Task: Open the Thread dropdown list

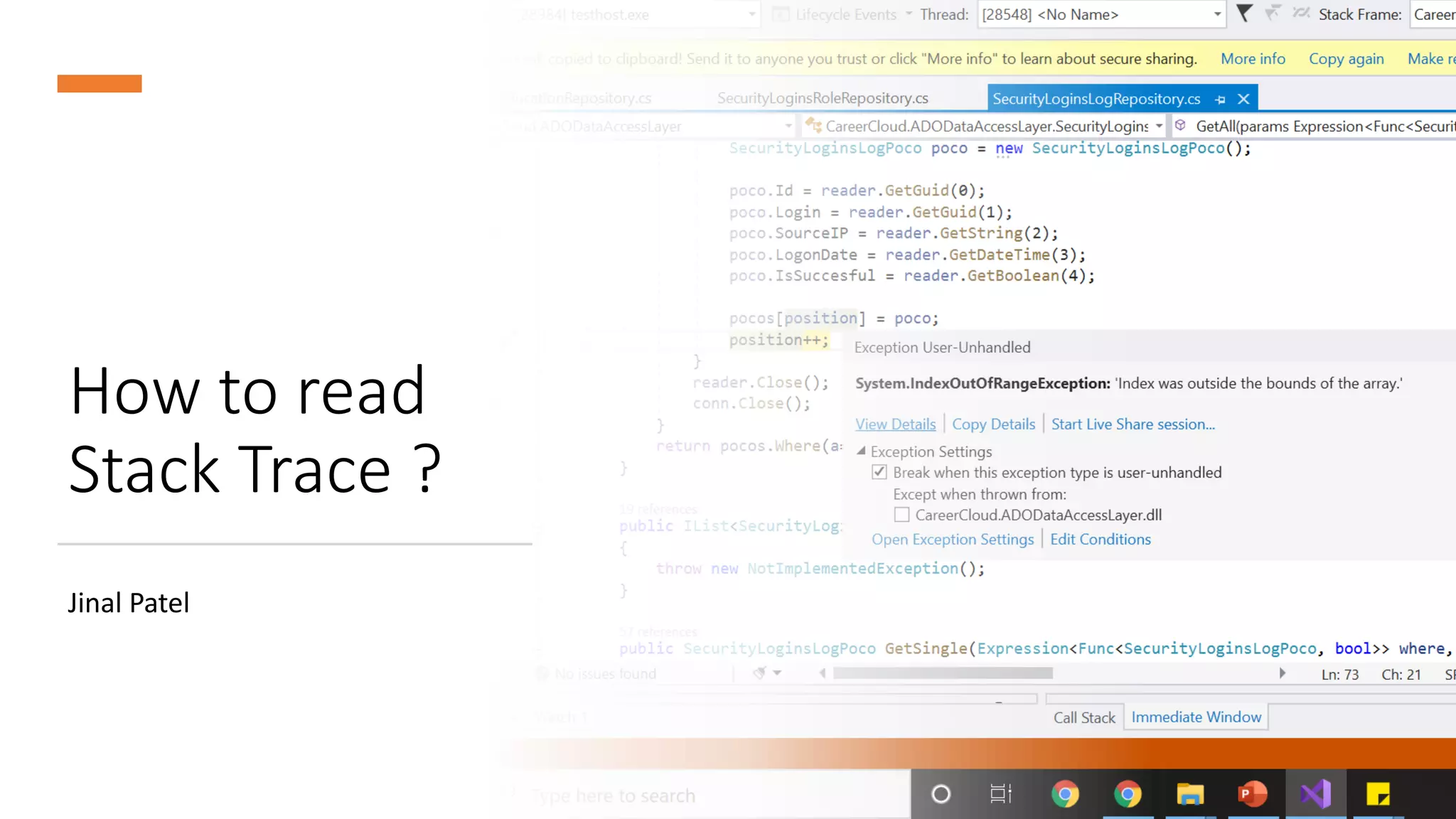Action: click(x=1217, y=14)
